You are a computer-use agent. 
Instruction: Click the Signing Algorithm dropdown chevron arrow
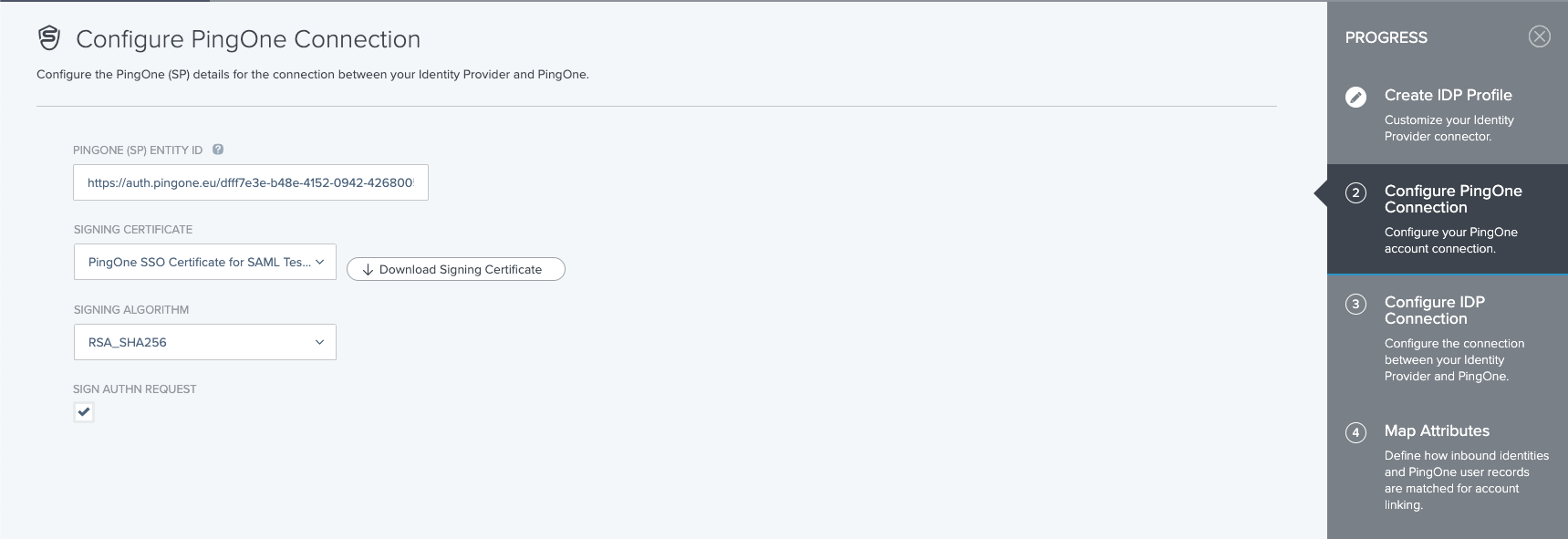point(319,342)
